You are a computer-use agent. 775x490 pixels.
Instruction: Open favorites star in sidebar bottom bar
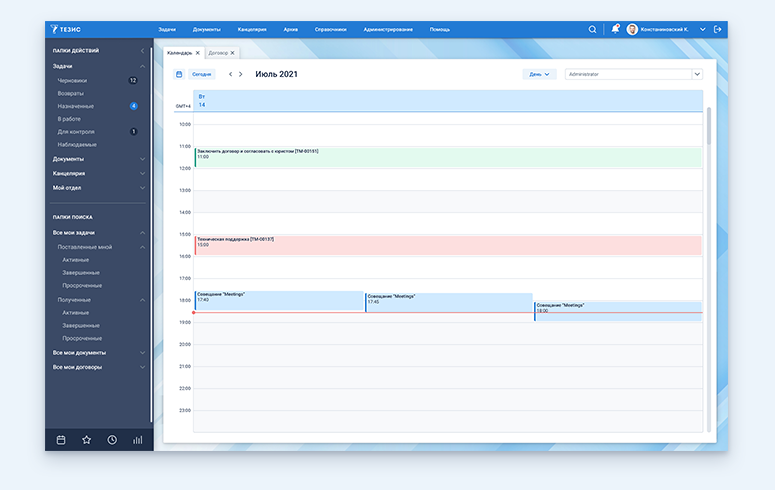(x=86, y=439)
